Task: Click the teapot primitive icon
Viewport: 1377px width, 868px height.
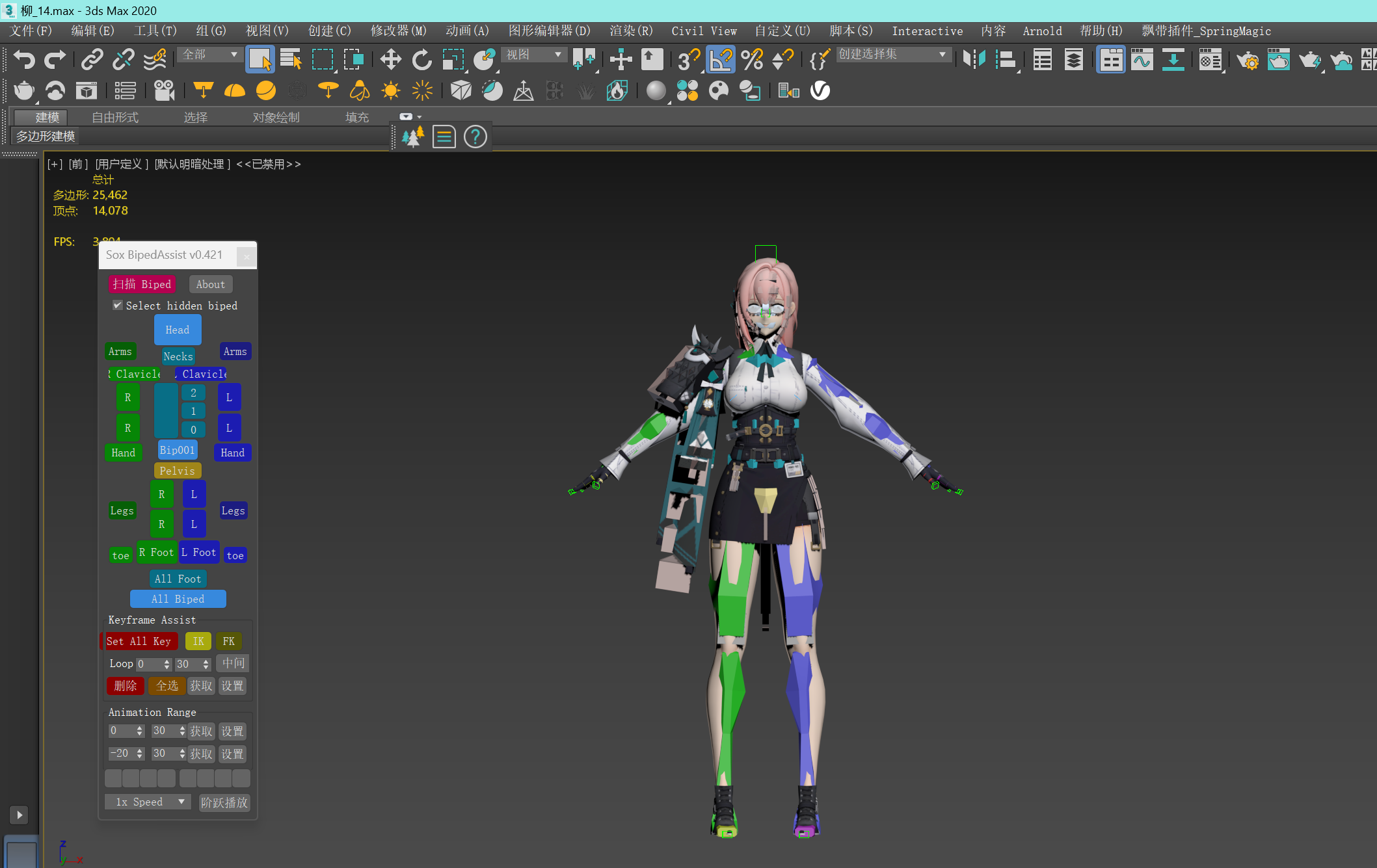Action: click(x=24, y=90)
